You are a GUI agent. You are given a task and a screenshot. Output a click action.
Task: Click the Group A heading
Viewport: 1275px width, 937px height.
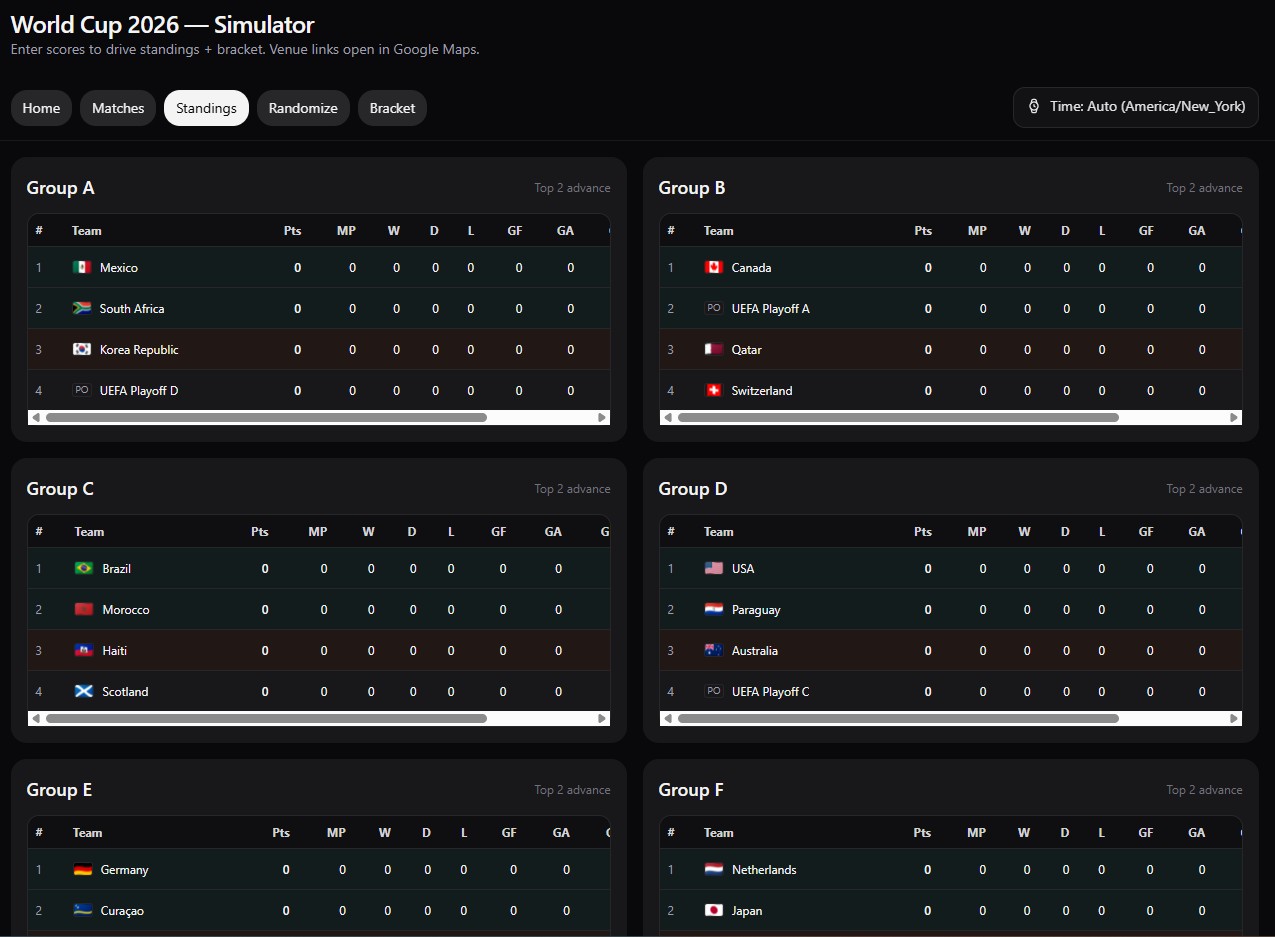point(60,188)
